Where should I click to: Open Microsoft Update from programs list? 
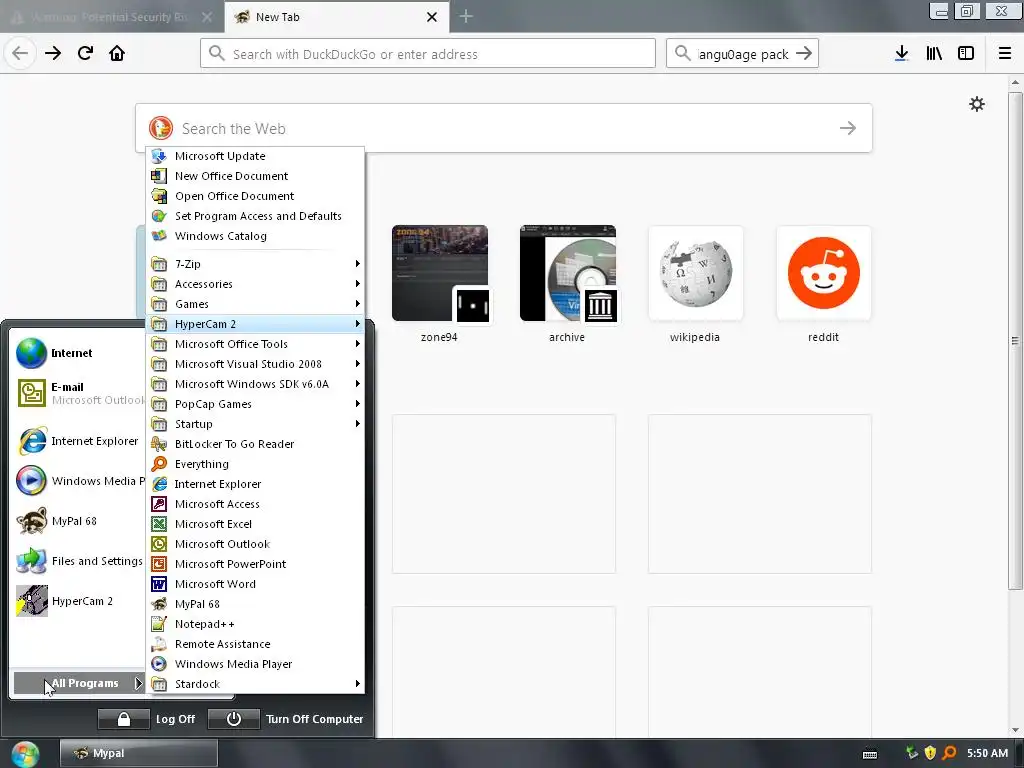(x=255, y=155)
